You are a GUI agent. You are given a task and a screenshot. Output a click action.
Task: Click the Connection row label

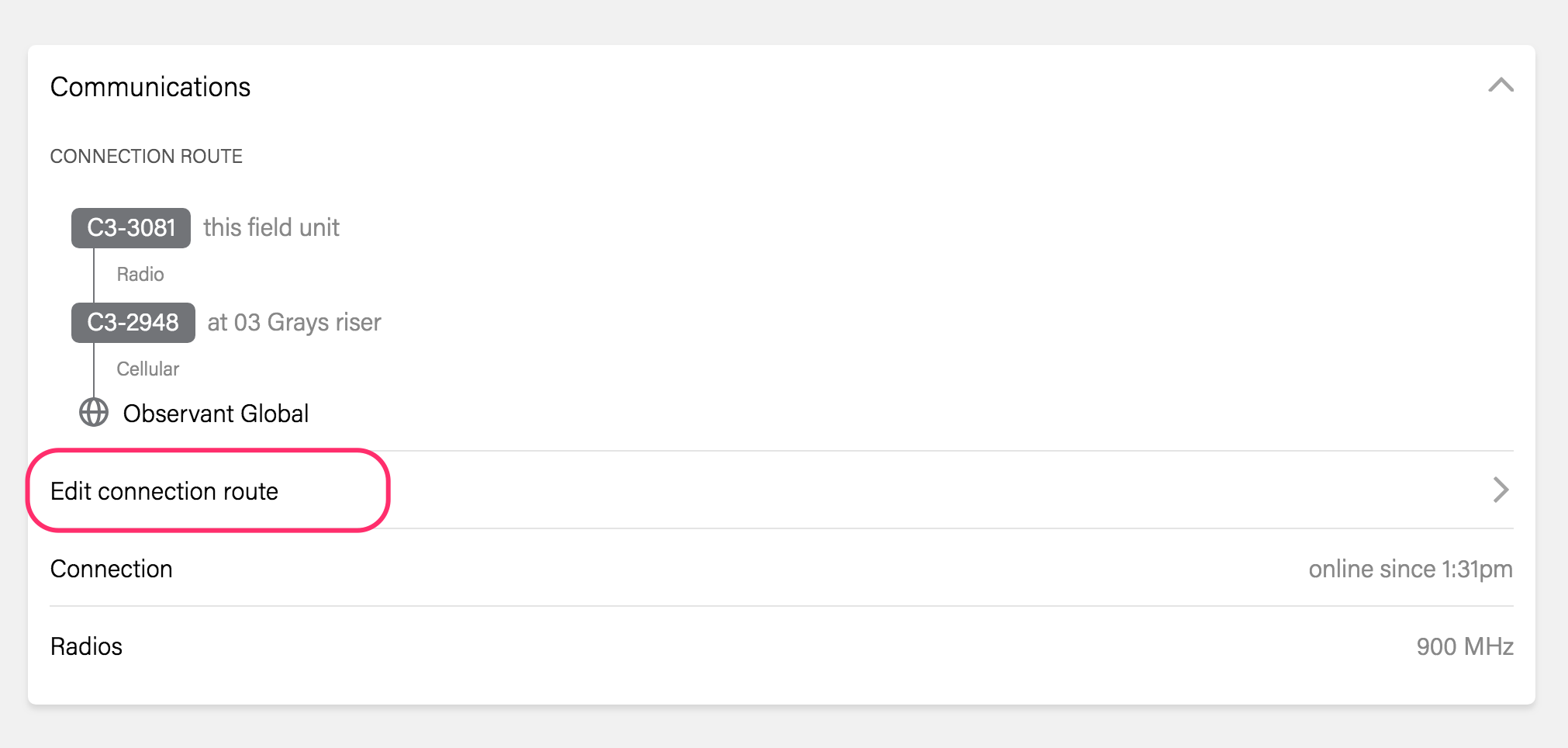[x=112, y=569]
